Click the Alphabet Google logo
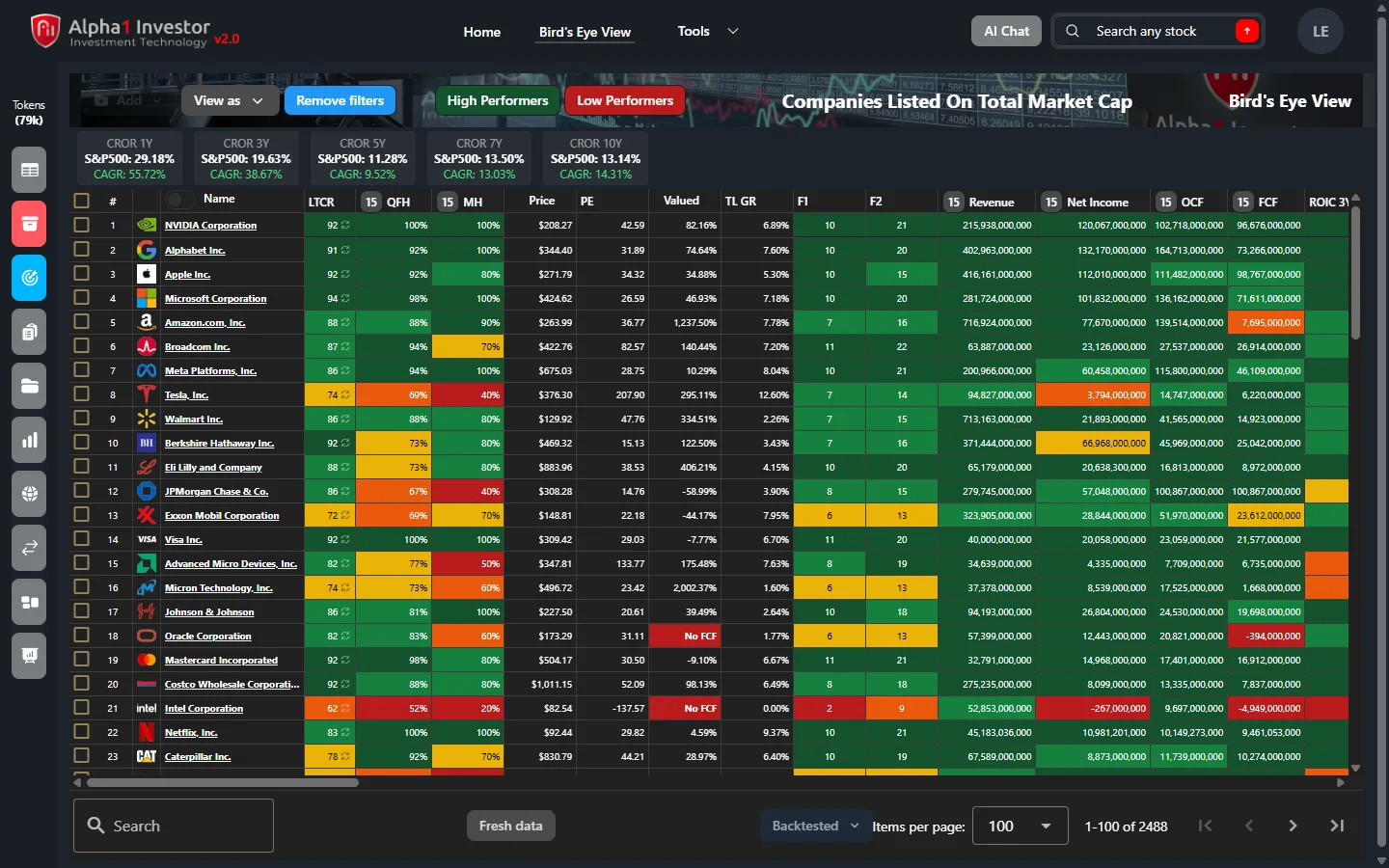This screenshot has height=868, width=1389. (x=147, y=250)
